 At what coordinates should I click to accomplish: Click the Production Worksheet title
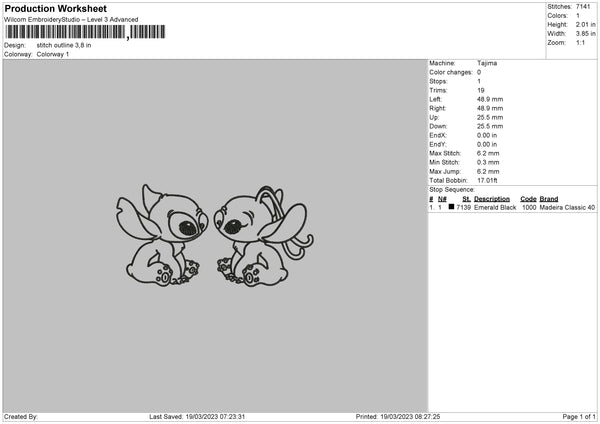click(55, 8)
